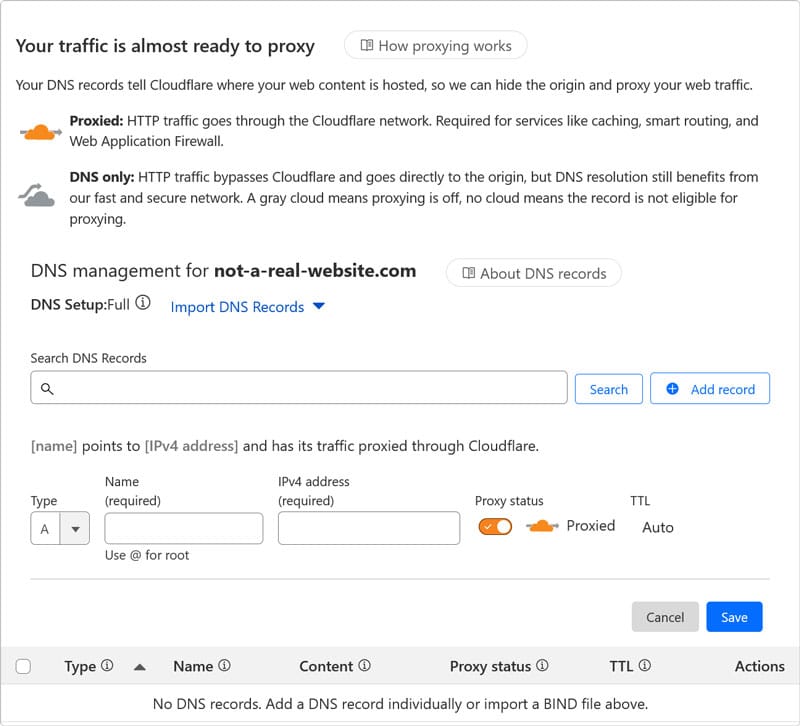Open About DNS records help
This screenshot has height=726, width=800.
click(534, 273)
